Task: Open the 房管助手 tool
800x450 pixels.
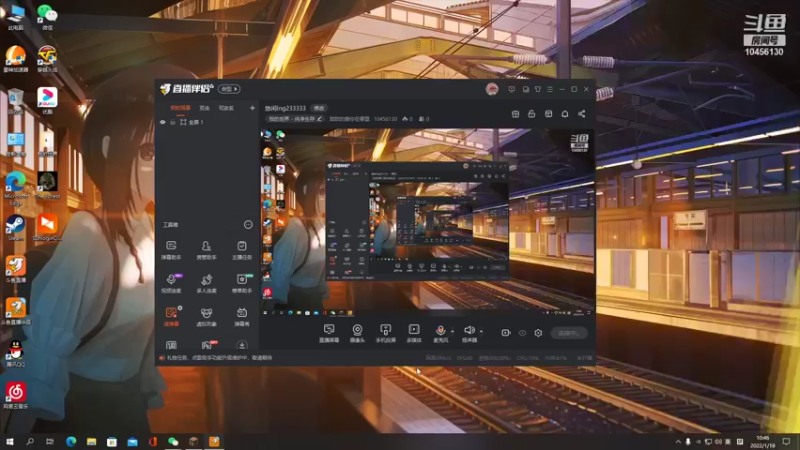Action: (206, 250)
